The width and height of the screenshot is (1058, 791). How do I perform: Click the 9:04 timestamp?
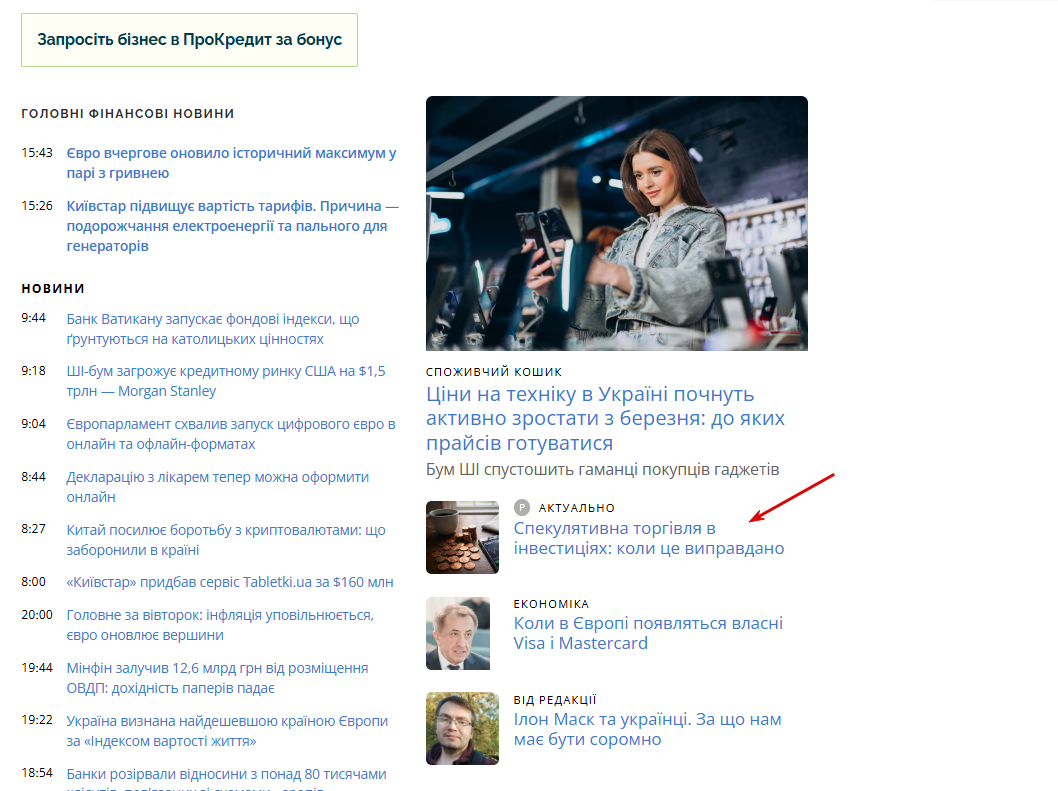(x=33, y=424)
